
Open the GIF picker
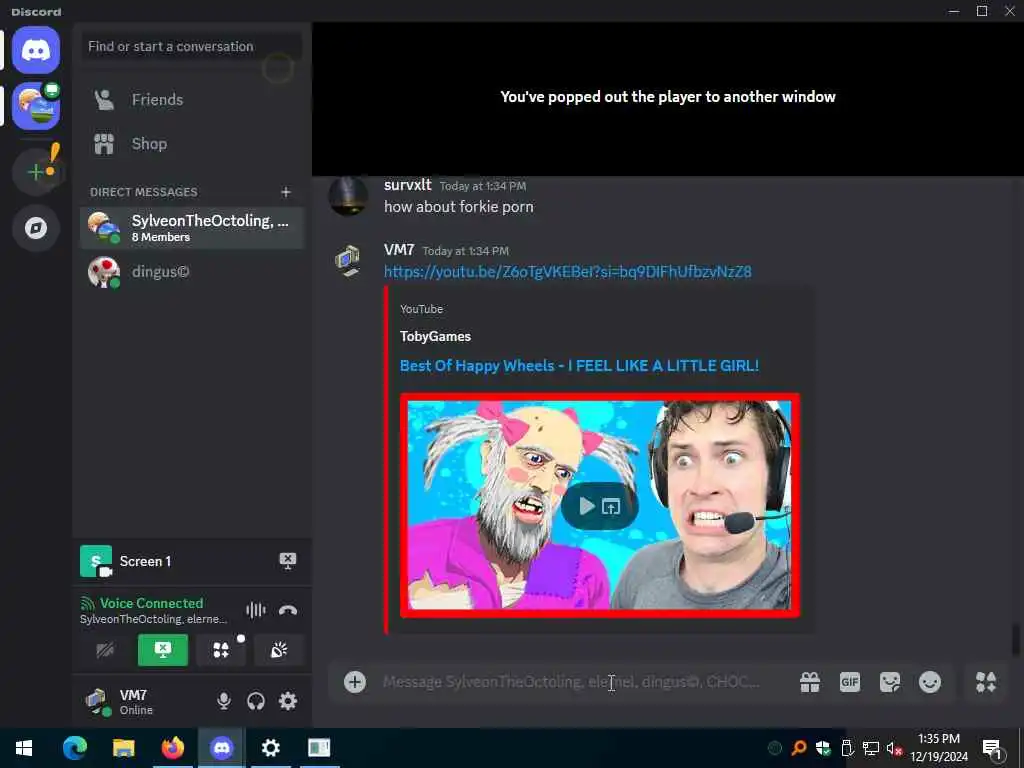coord(850,682)
